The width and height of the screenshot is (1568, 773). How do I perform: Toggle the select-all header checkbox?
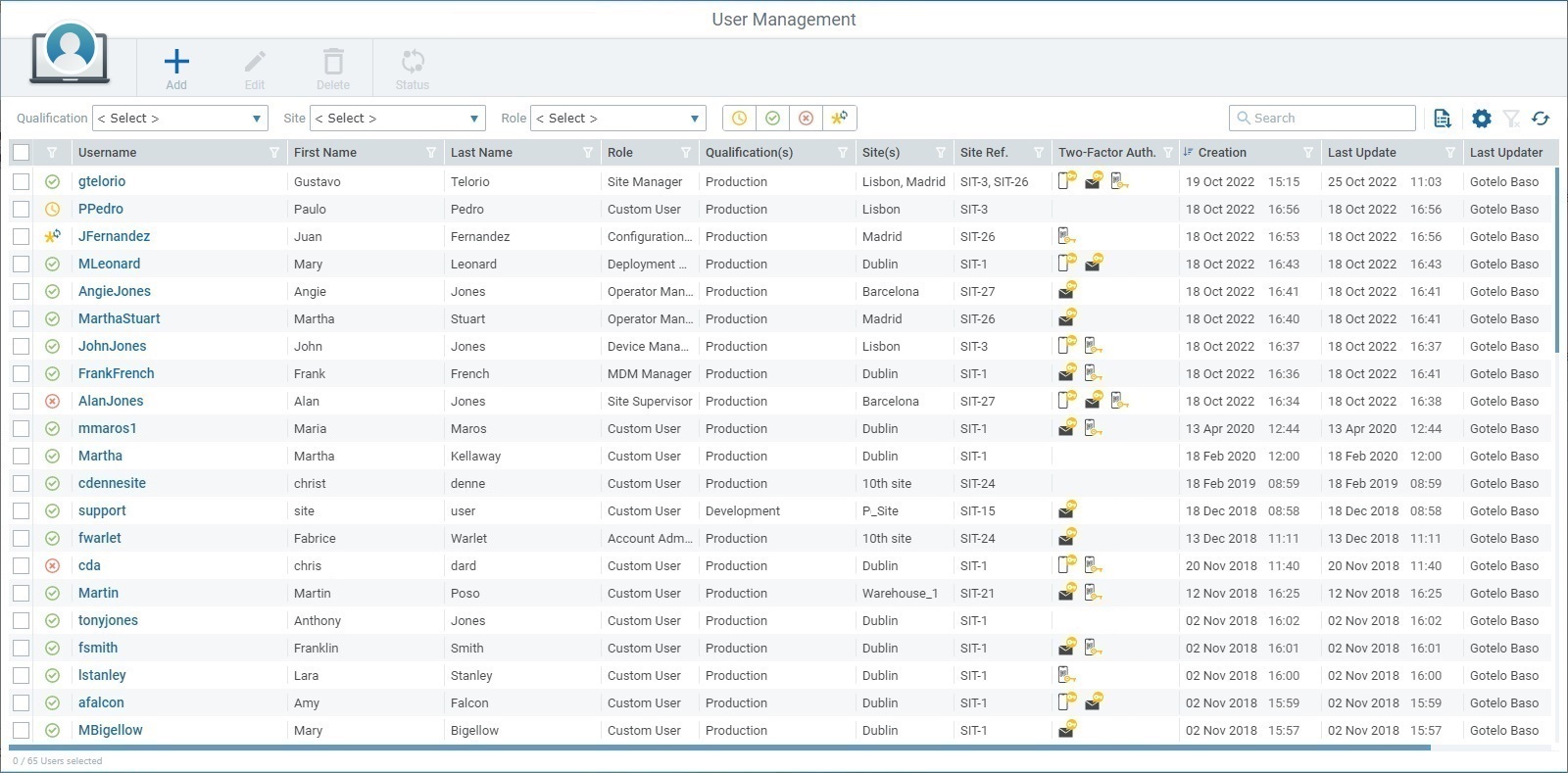[x=22, y=153]
